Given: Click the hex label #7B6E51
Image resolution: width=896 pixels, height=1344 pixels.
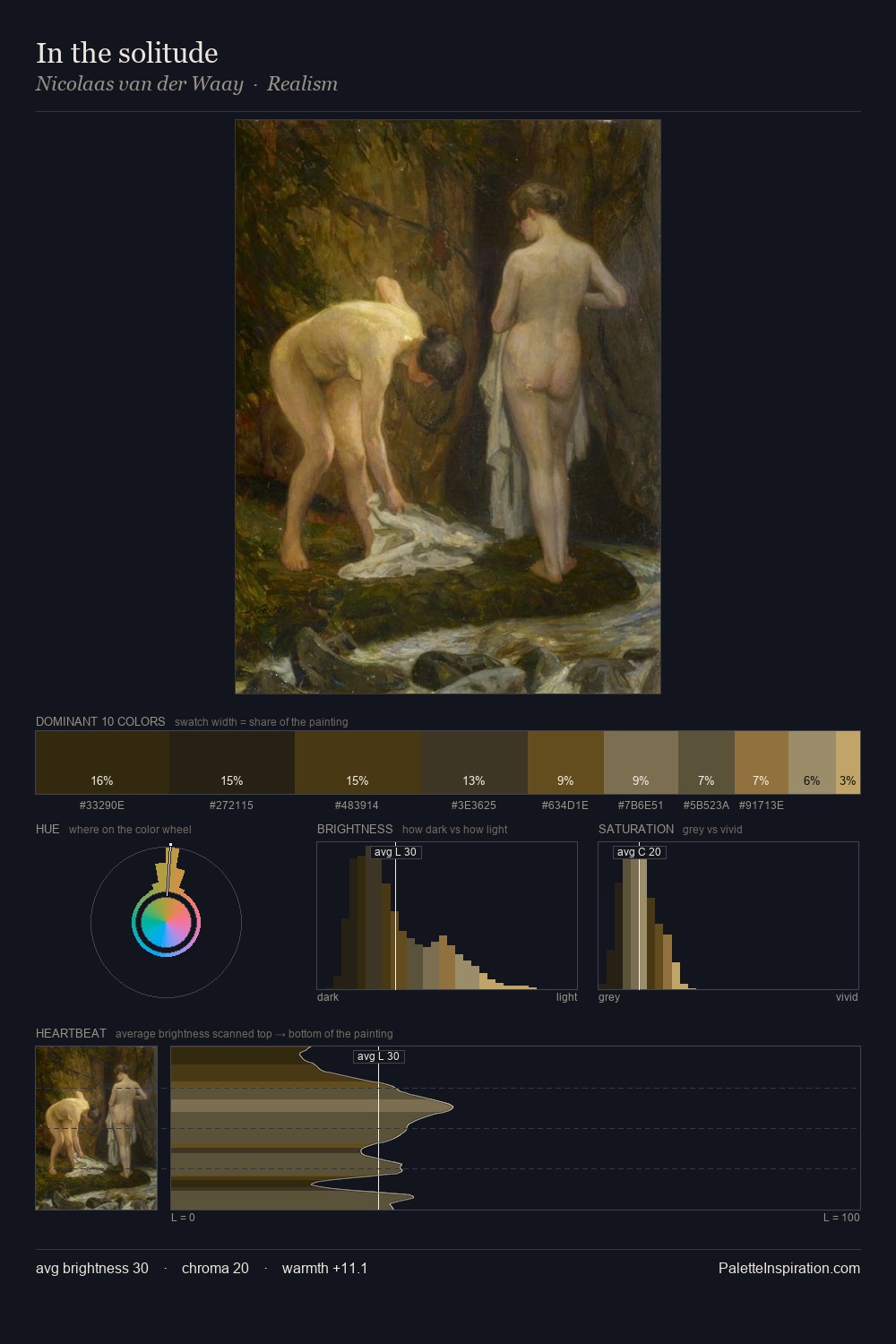Looking at the screenshot, I should tap(641, 805).
